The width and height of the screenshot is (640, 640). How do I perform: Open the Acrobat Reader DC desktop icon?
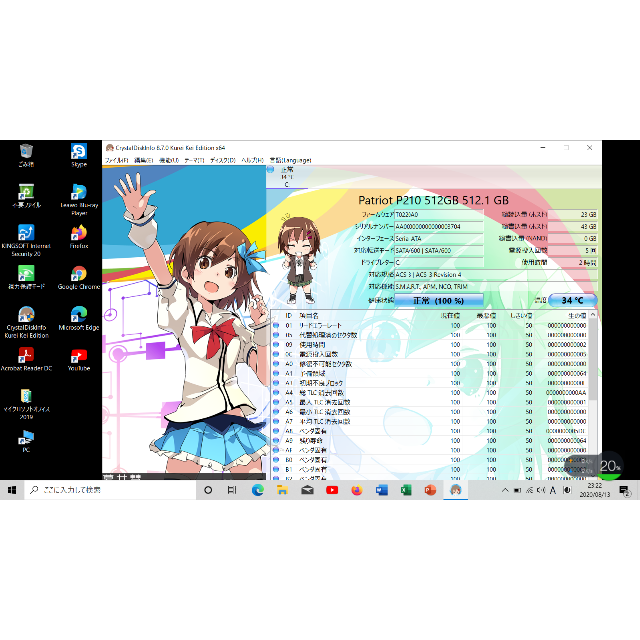coord(26,360)
